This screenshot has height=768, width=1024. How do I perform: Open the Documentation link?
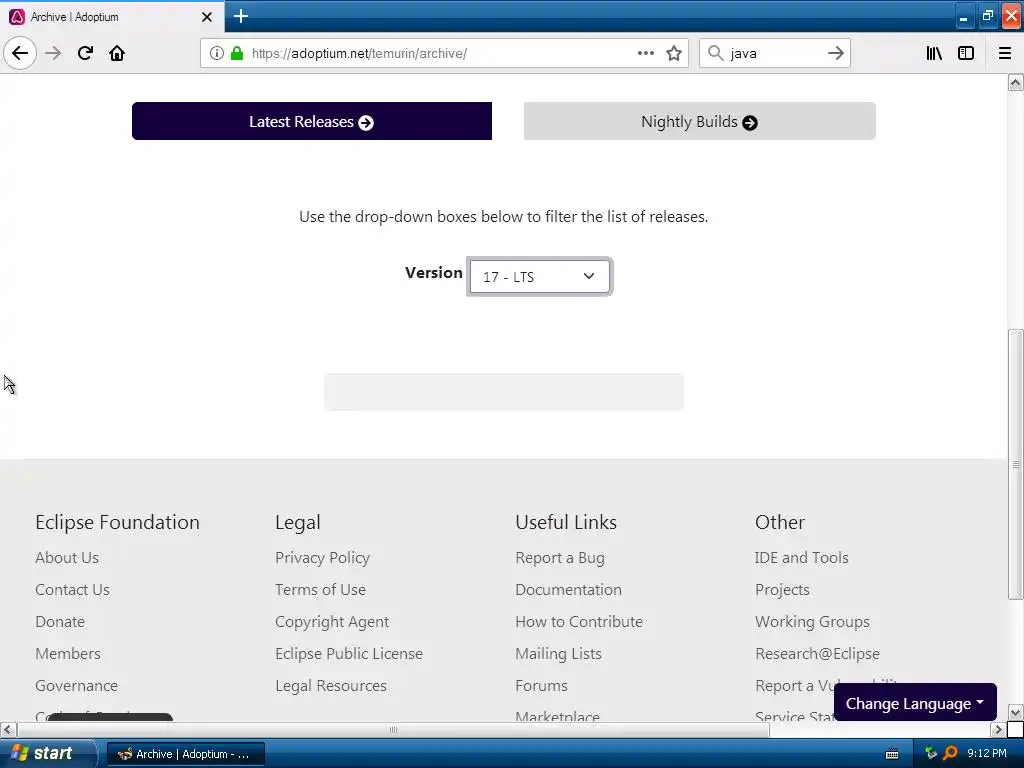tap(568, 590)
